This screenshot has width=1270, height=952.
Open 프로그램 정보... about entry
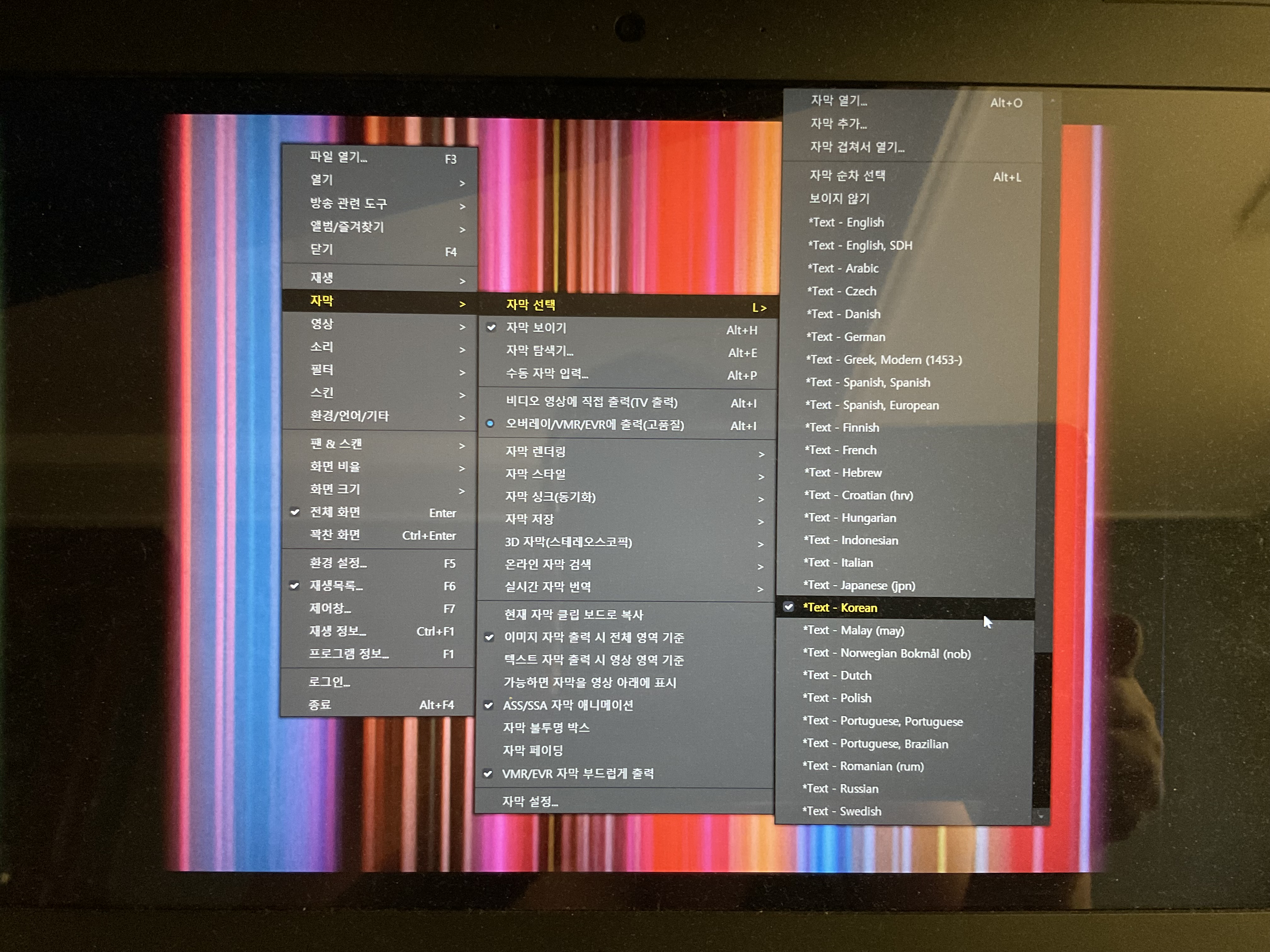(x=378, y=654)
